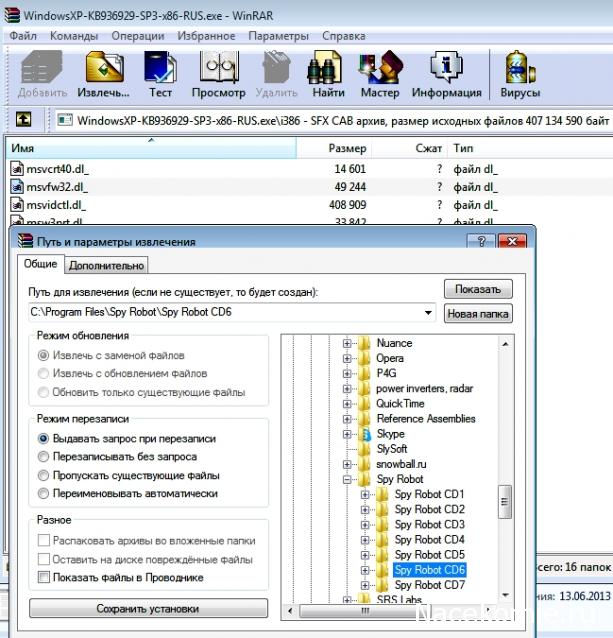Toggle Распаковать архивы во вложенные папки

(x=44, y=541)
